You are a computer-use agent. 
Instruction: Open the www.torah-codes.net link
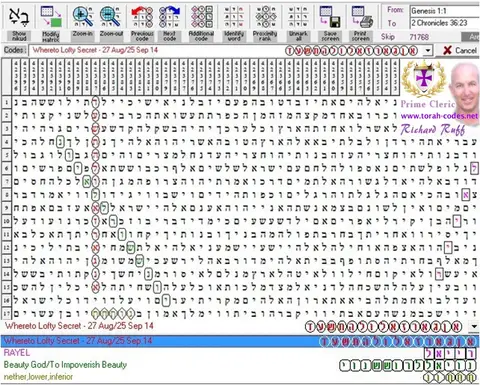(439, 116)
